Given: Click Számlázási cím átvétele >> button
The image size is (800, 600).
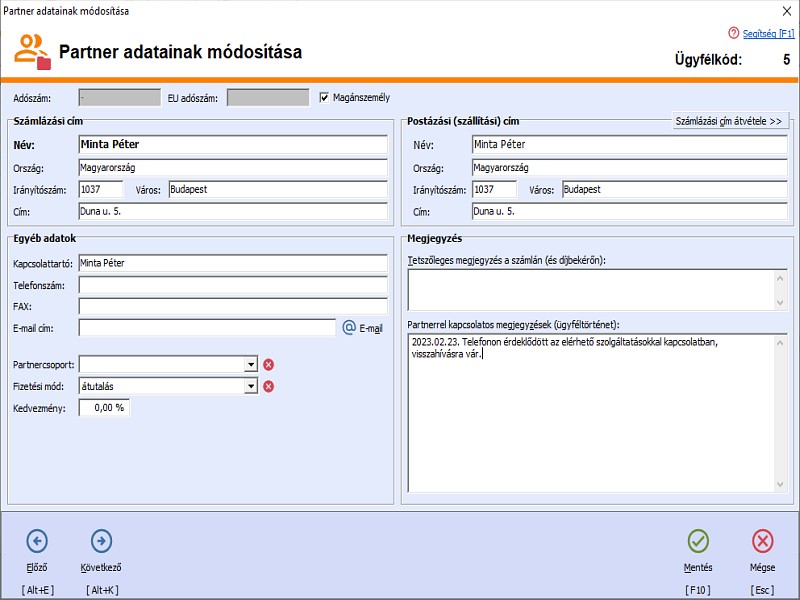Looking at the screenshot, I should (728, 121).
